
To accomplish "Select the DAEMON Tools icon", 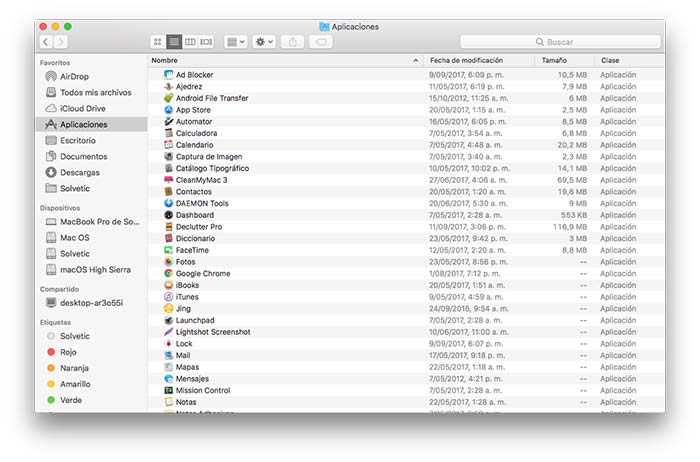I will coord(168,203).
